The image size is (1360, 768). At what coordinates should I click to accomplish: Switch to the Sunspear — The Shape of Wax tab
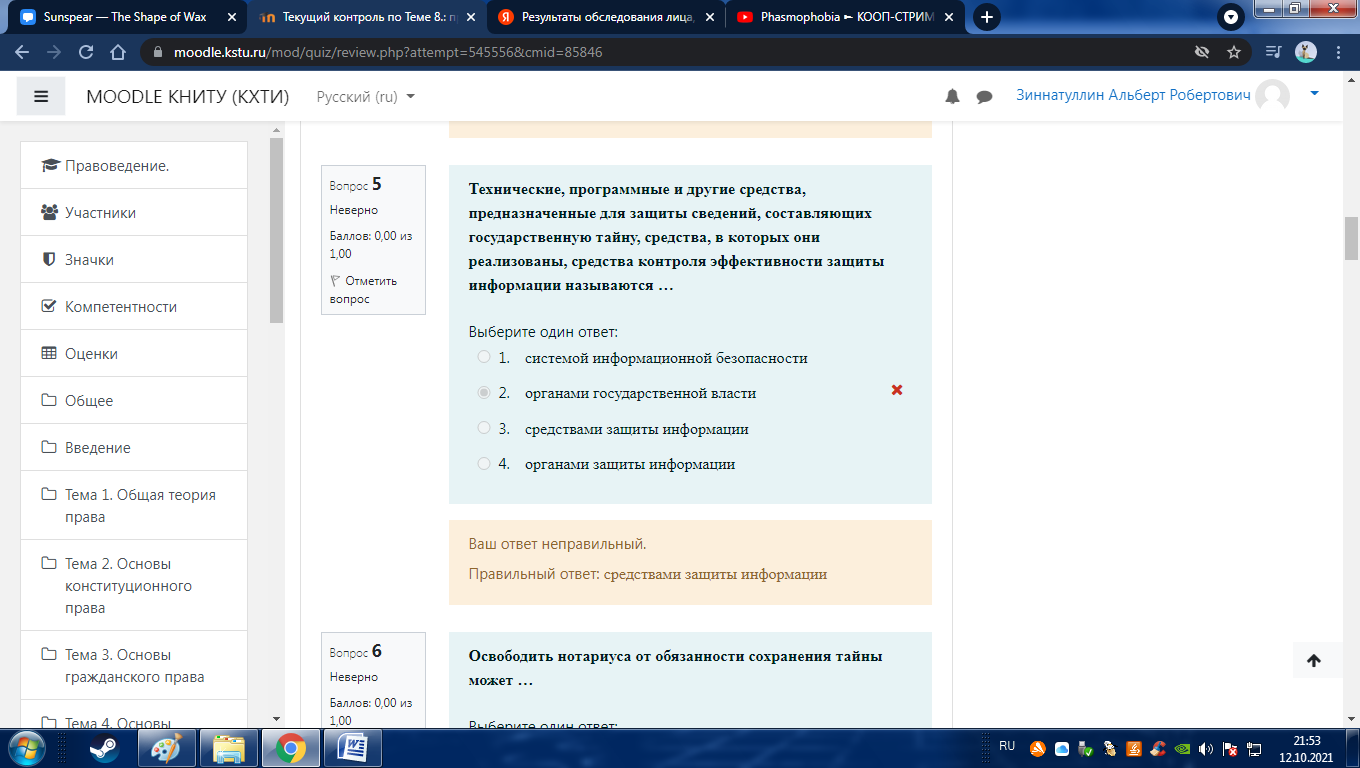tap(125, 17)
